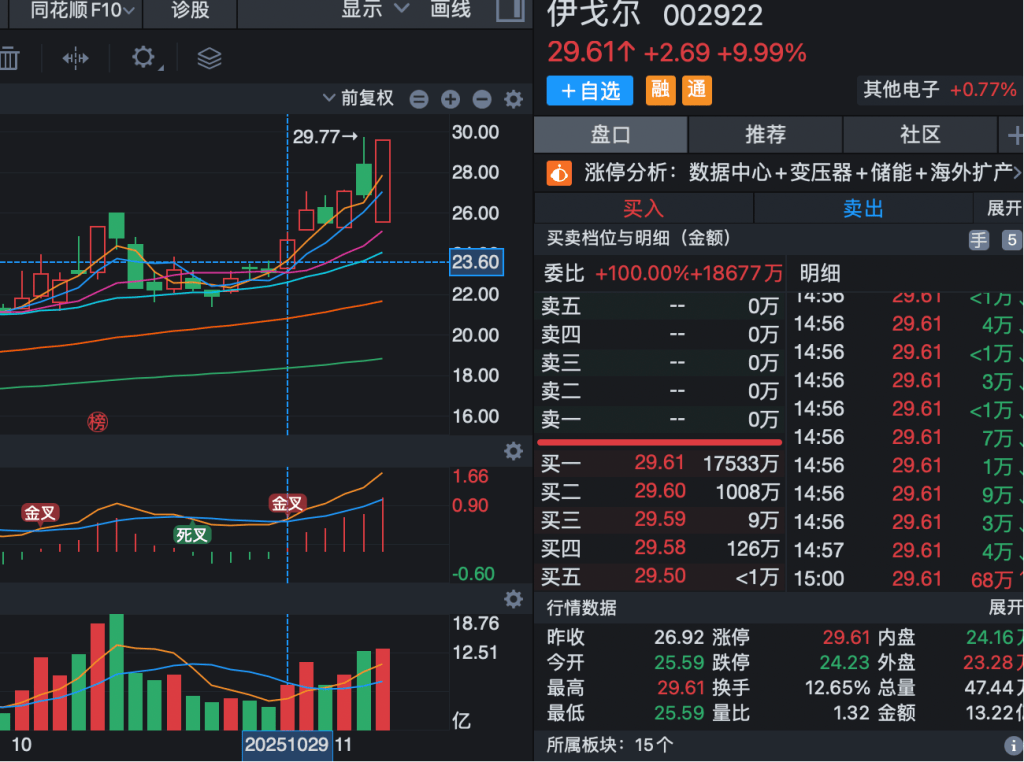
Task: Toggle the side panel layout icon
Action: coord(510,10)
